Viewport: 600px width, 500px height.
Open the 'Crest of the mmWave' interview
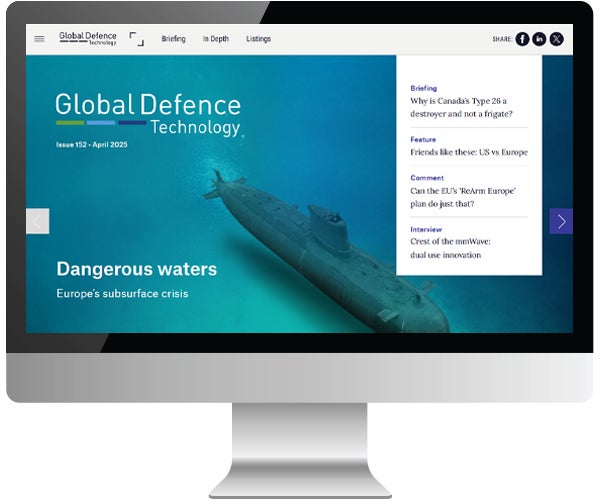click(x=450, y=248)
